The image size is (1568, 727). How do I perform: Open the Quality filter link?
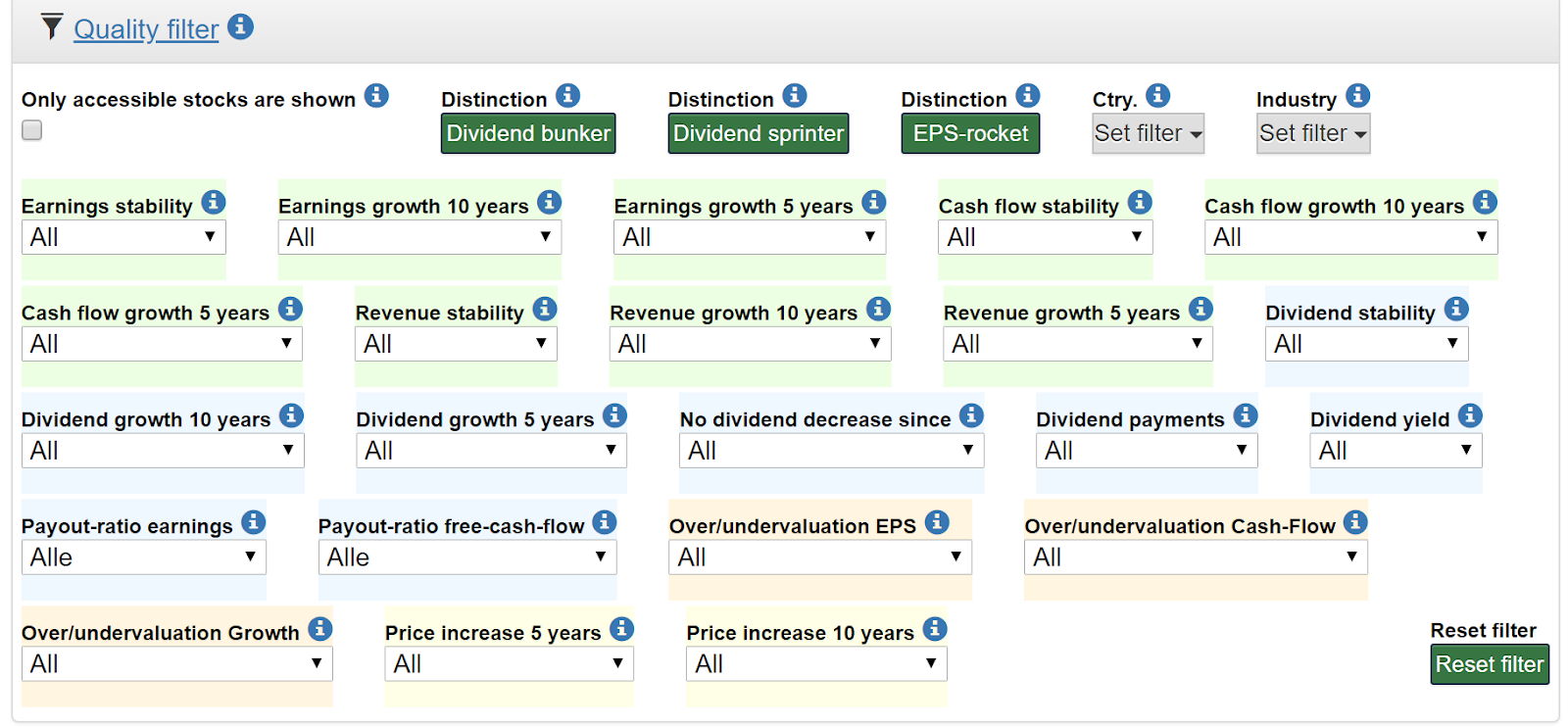(146, 29)
